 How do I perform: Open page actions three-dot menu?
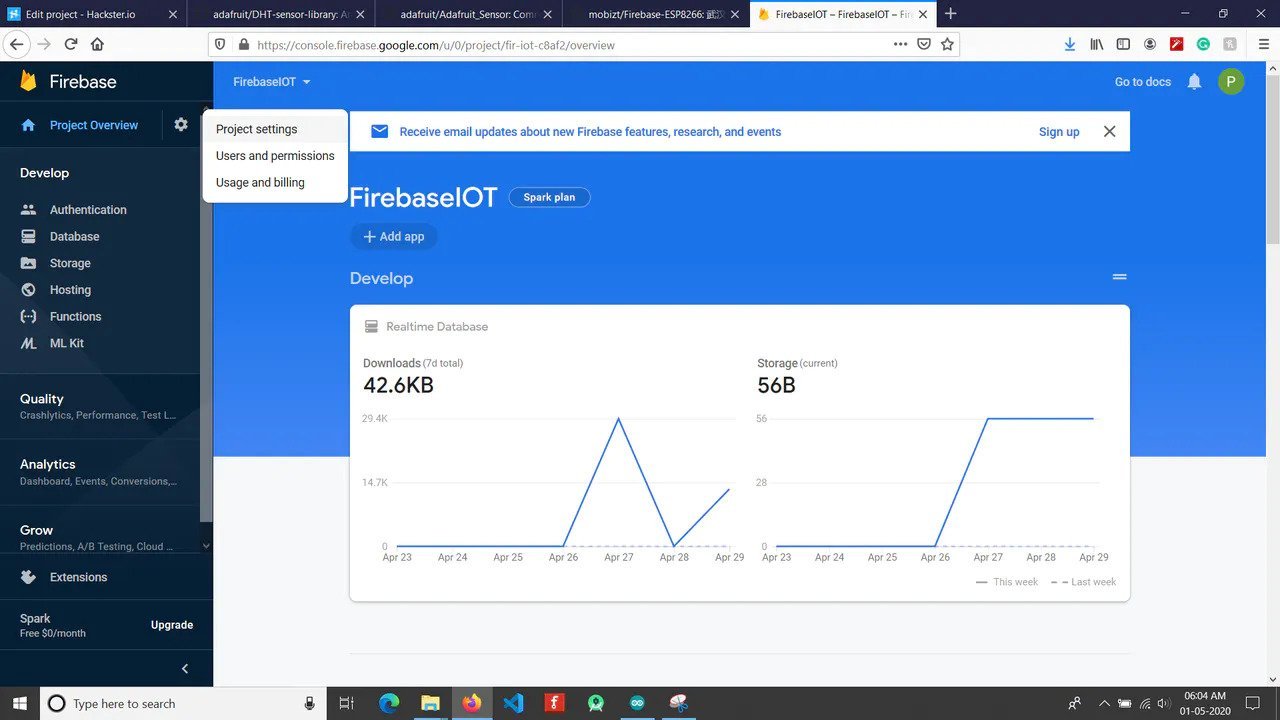click(900, 45)
